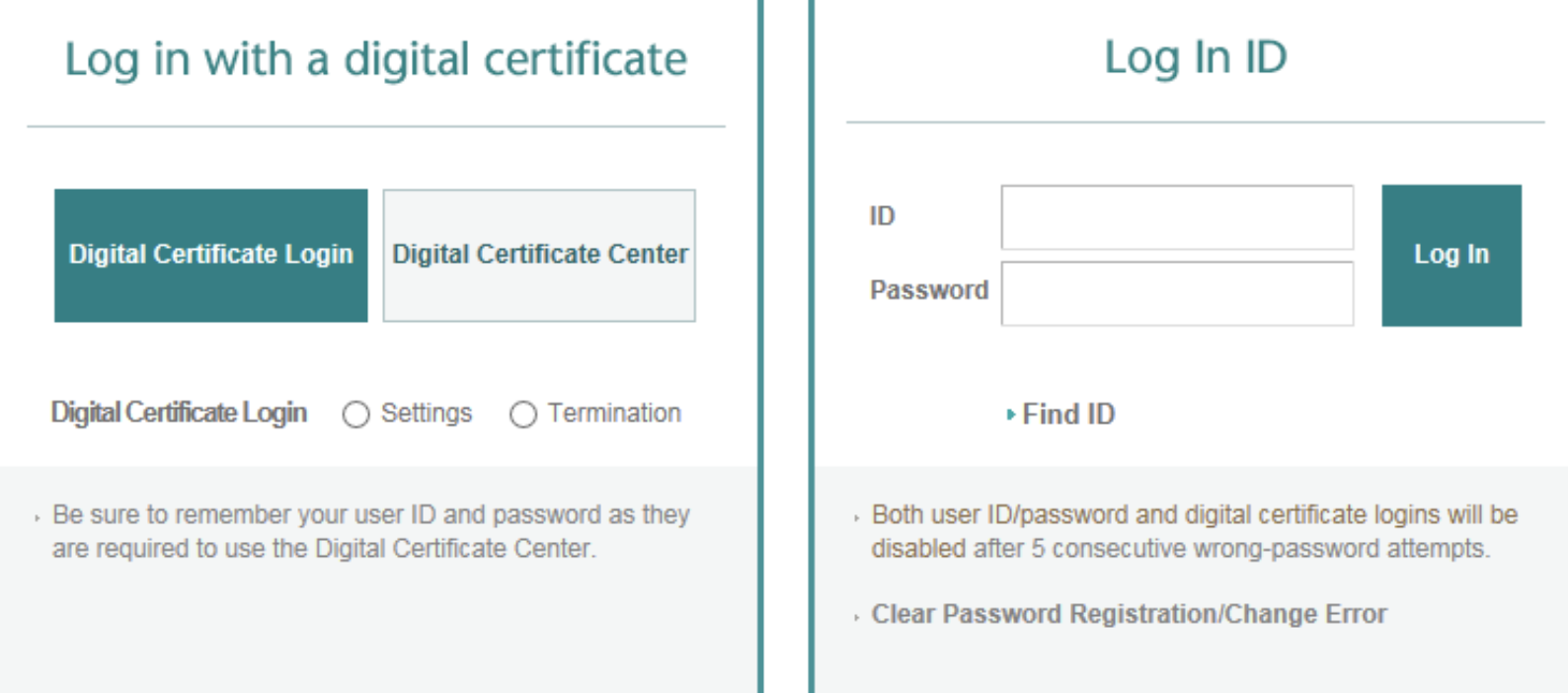
Task: Click the Settings option label text
Action: click(427, 413)
